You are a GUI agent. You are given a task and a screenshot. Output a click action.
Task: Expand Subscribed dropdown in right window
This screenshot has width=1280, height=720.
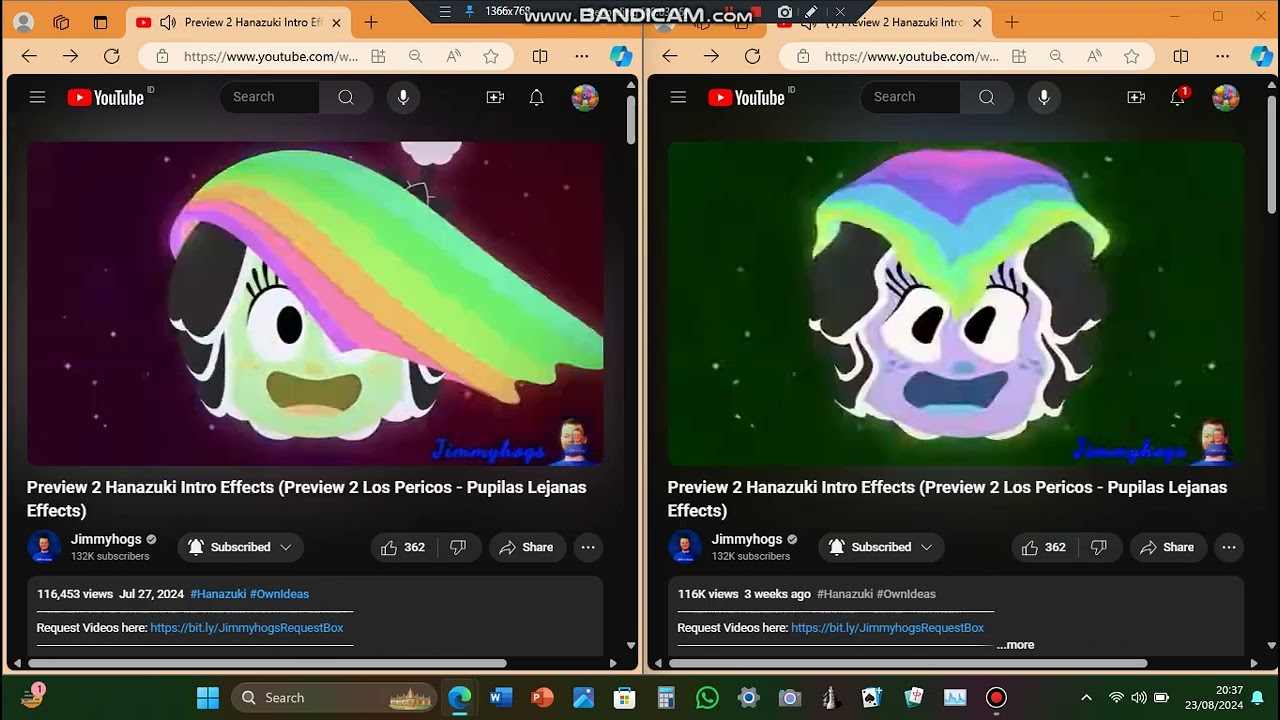[x=881, y=547]
